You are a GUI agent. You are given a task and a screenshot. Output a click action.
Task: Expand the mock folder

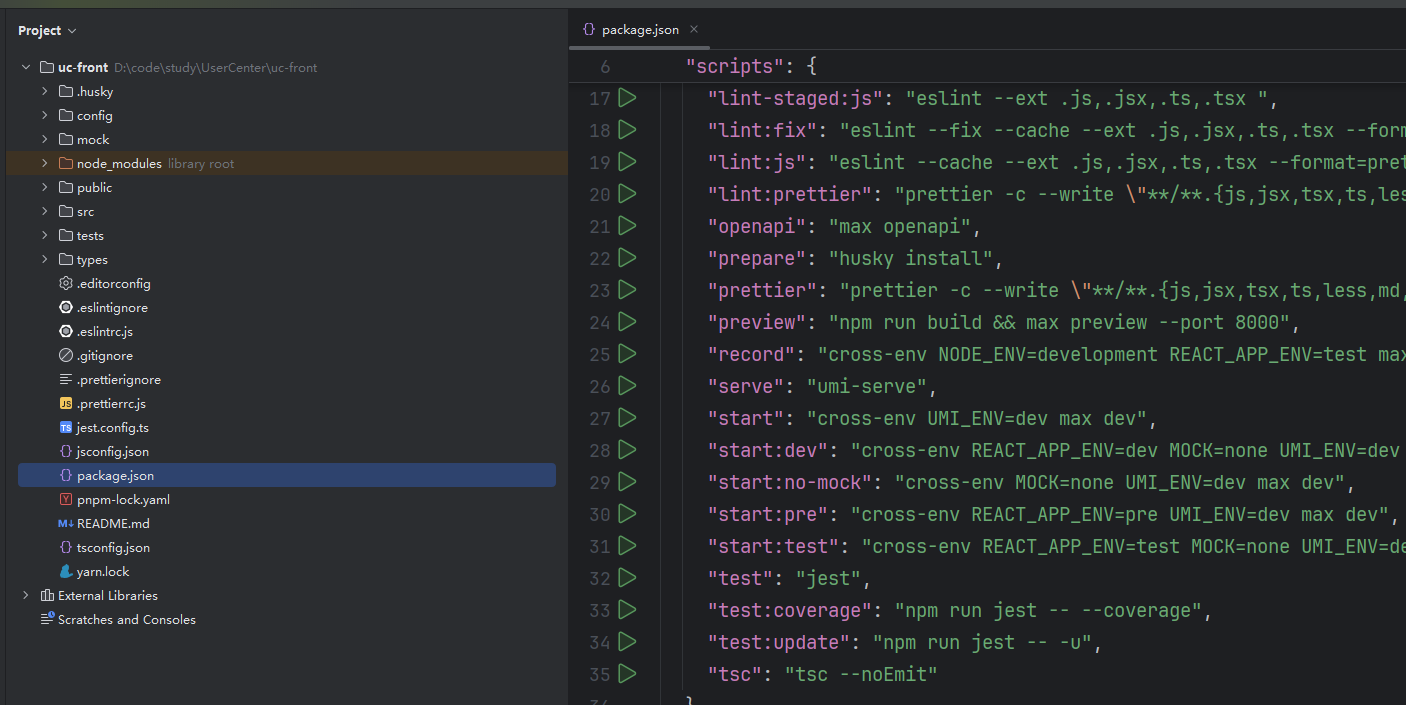click(45, 139)
